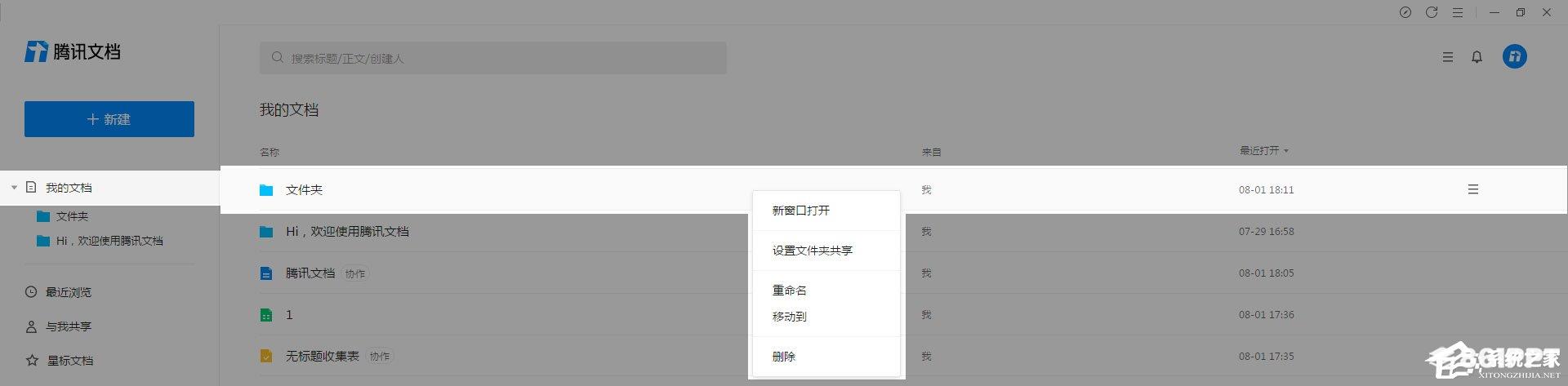The height and width of the screenshot is (386, 1568).
Task: Click the refresh icon in title bar
Action: (x=1431, y=12)
